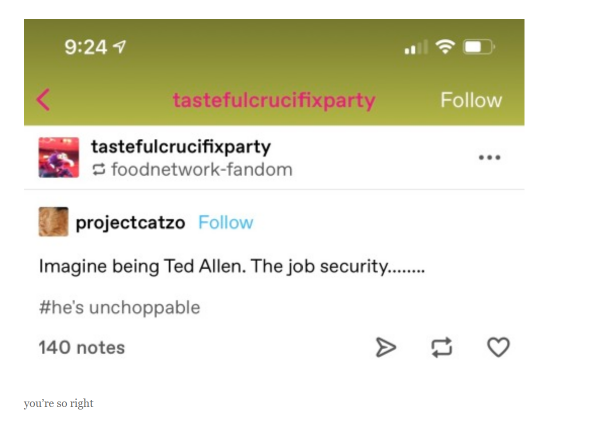The image size is (601, 421).
Task: Click the cellular signal bars icon
Action: pos(415,48)
